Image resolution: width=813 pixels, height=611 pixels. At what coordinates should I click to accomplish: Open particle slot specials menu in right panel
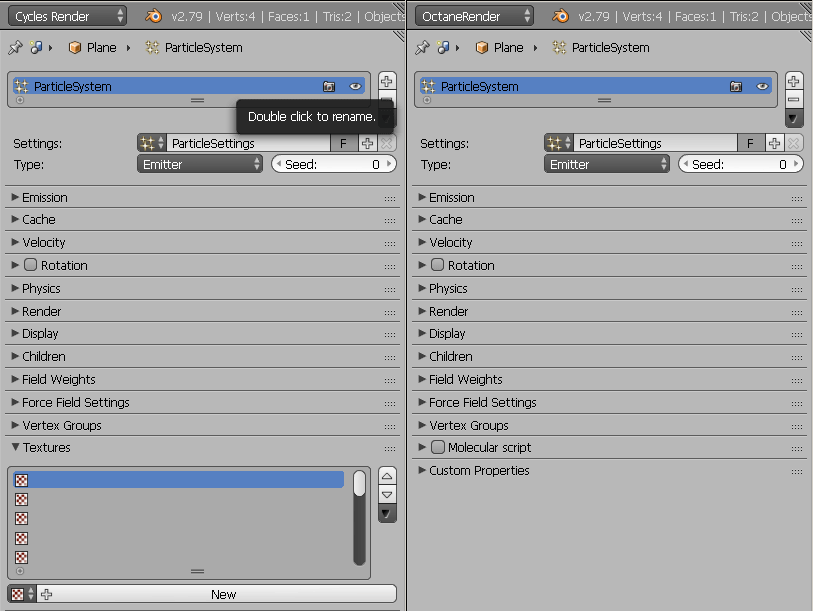coord(793,118)
